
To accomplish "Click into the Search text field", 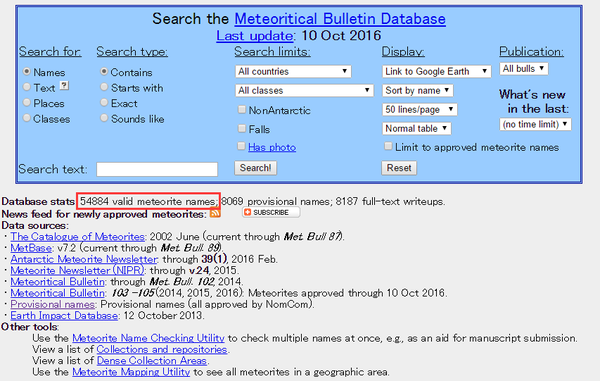I will click(x=157, y=169).
